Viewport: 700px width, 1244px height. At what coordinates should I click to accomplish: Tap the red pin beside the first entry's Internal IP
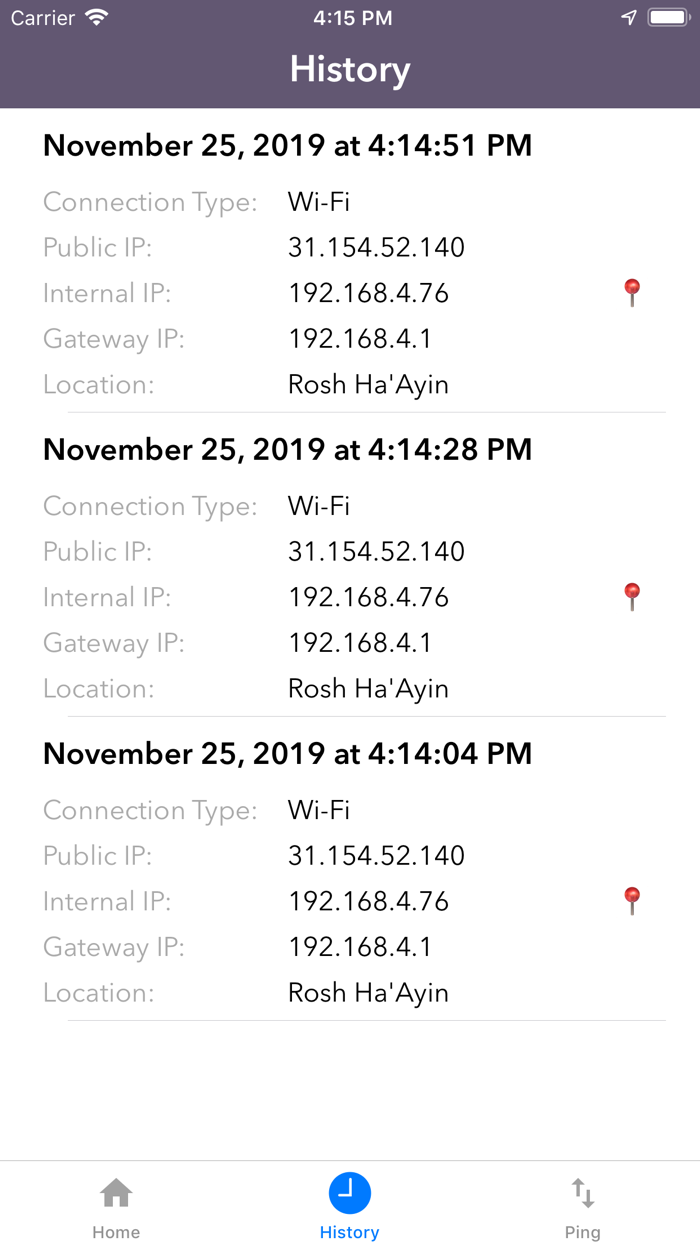pos(632,293)
